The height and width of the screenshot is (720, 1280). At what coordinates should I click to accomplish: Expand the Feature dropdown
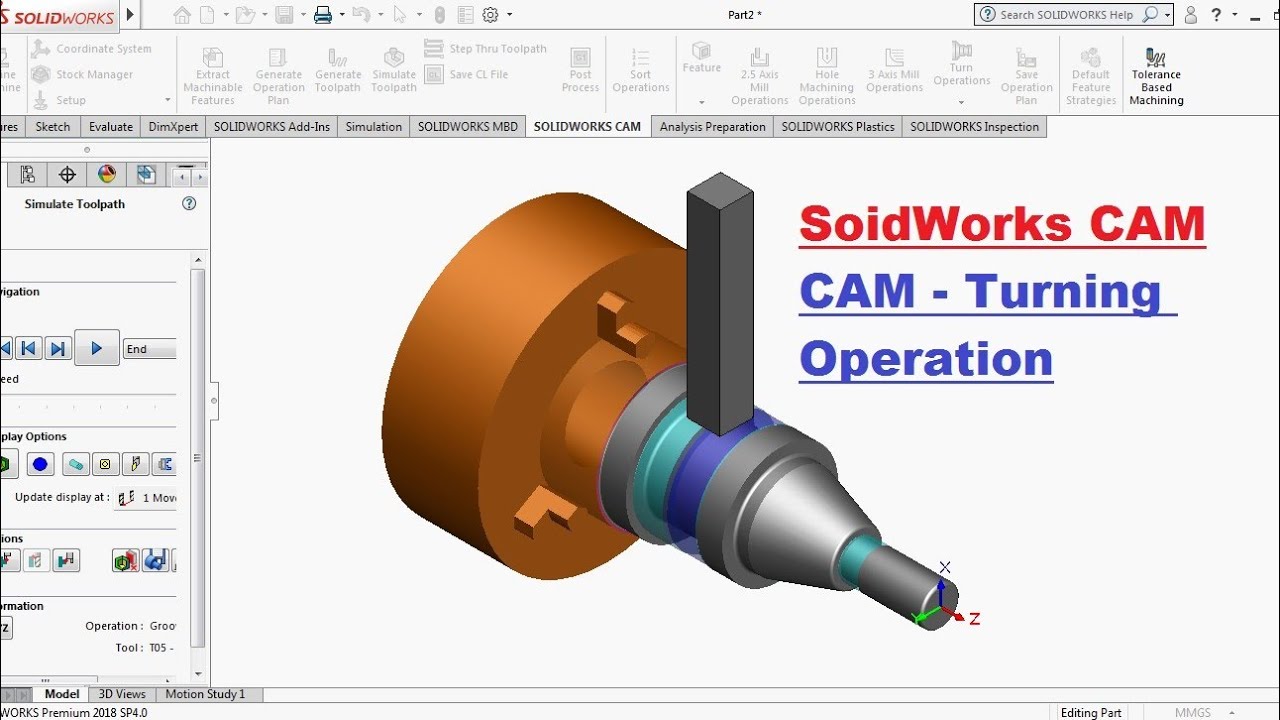701,102
